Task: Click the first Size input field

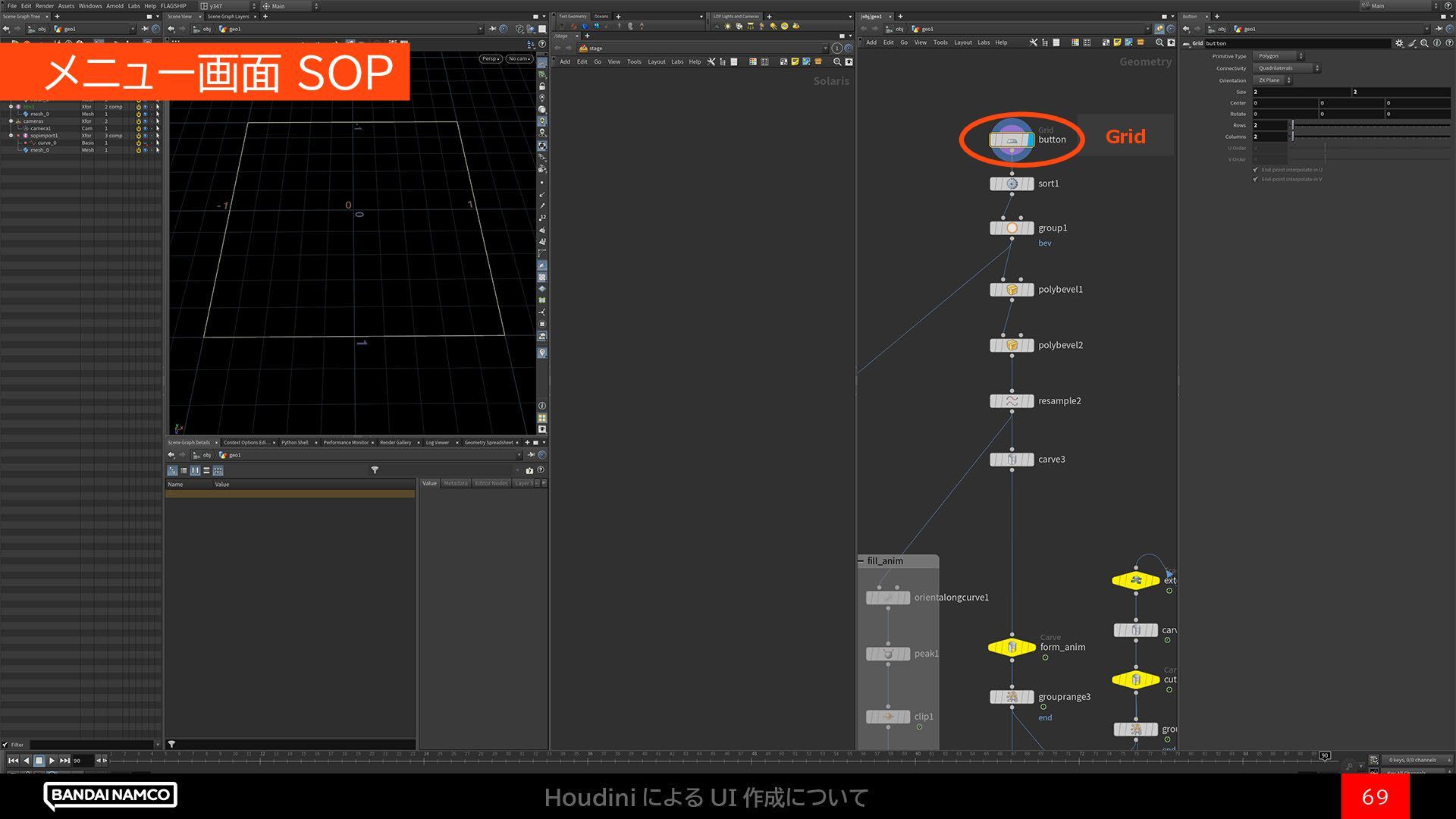Action: [1300, 92]
